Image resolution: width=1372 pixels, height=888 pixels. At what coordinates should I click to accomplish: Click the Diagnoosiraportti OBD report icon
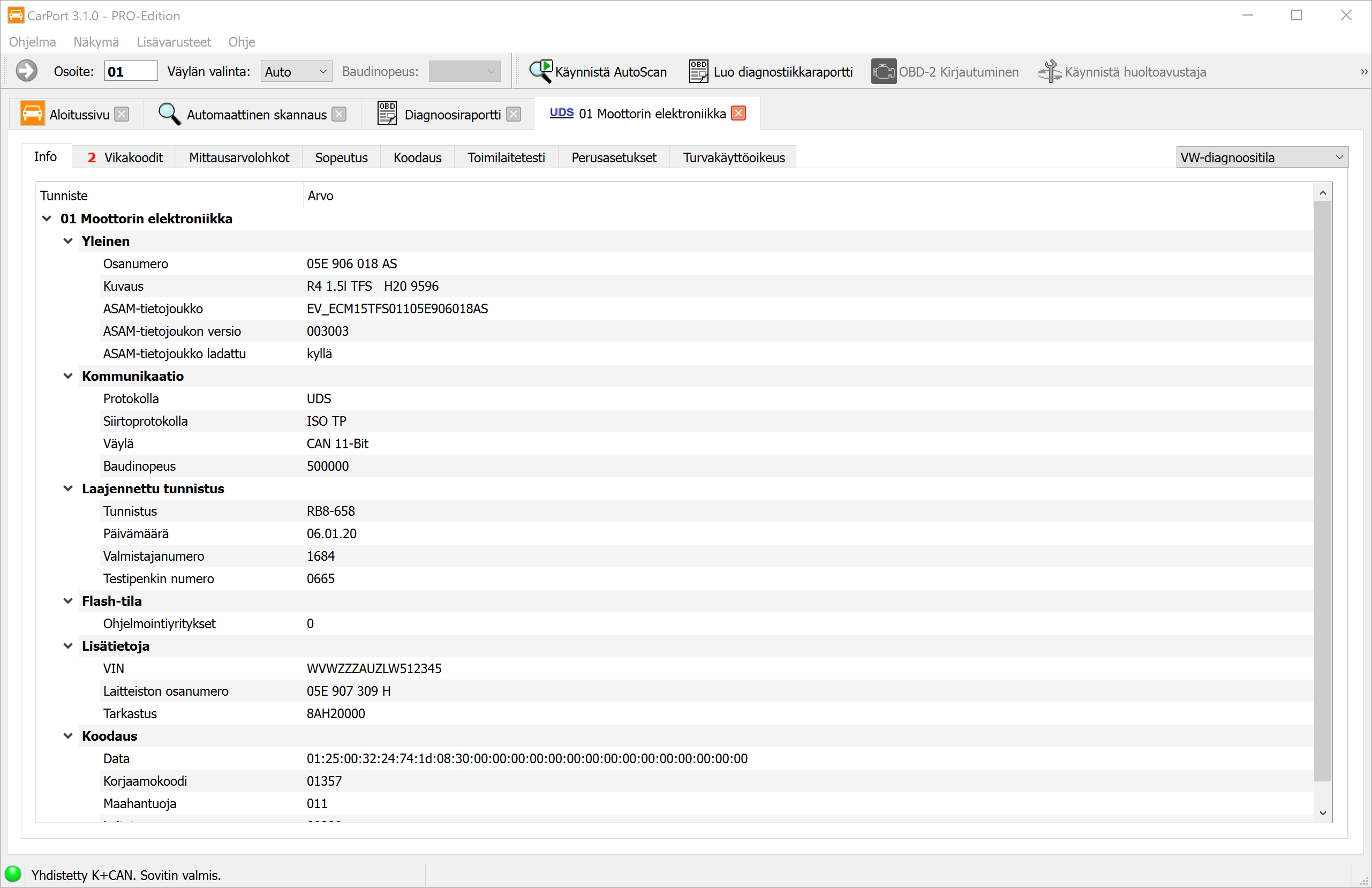[387, 114]
